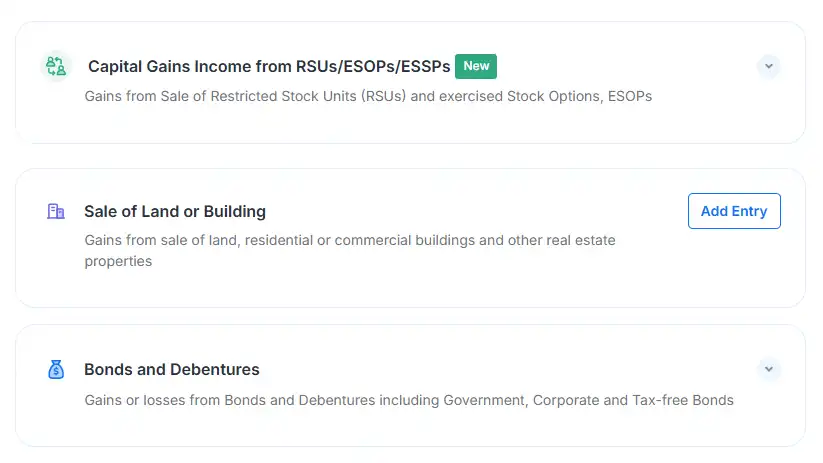Image resolution: width=823 pixels, height=463 pixels.
Task: Click the empty area of the Bonds and Debentures card
Action: [409, 428]
